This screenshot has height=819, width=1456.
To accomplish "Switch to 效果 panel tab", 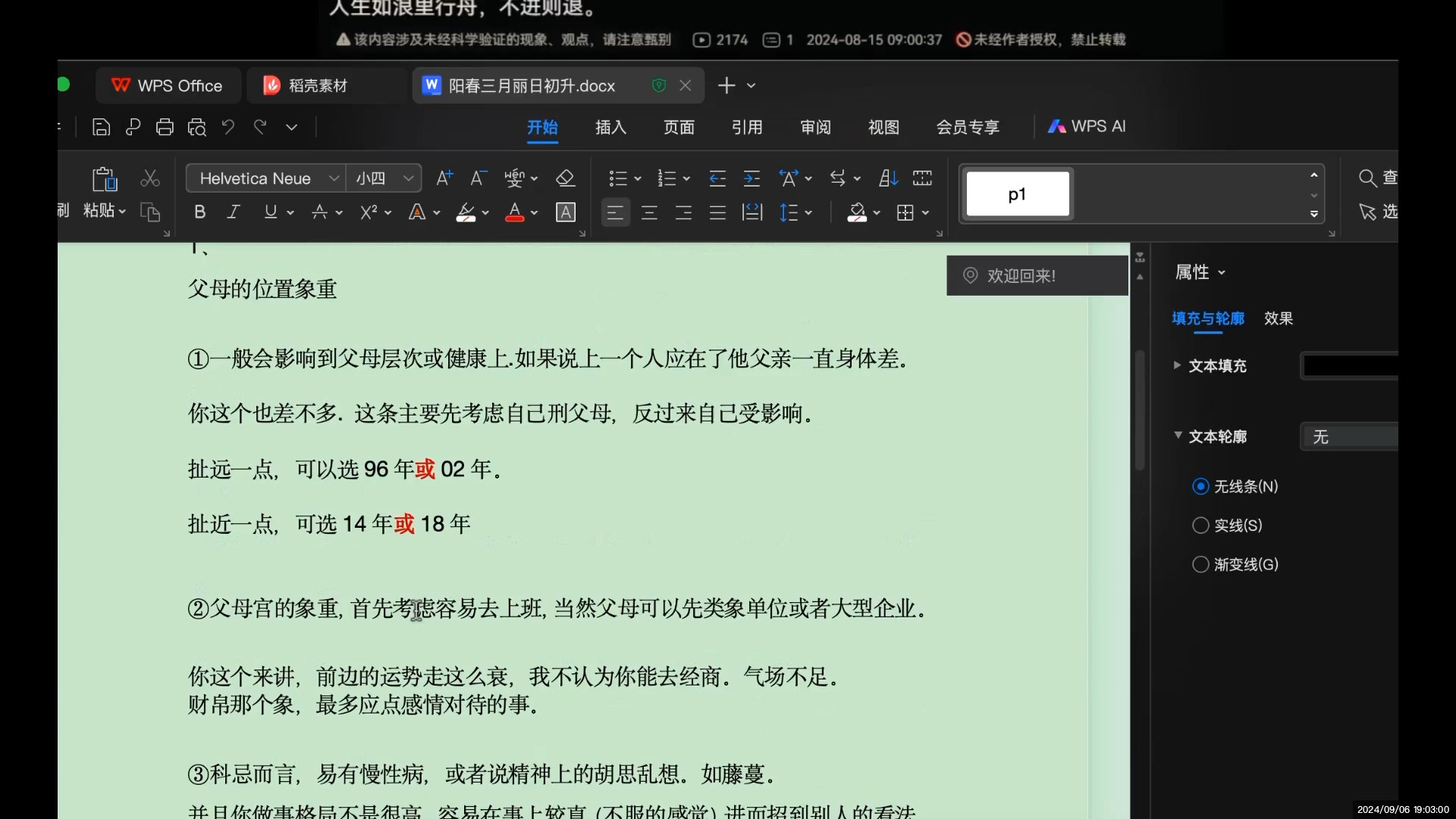I will click(x=1279, y=318).
